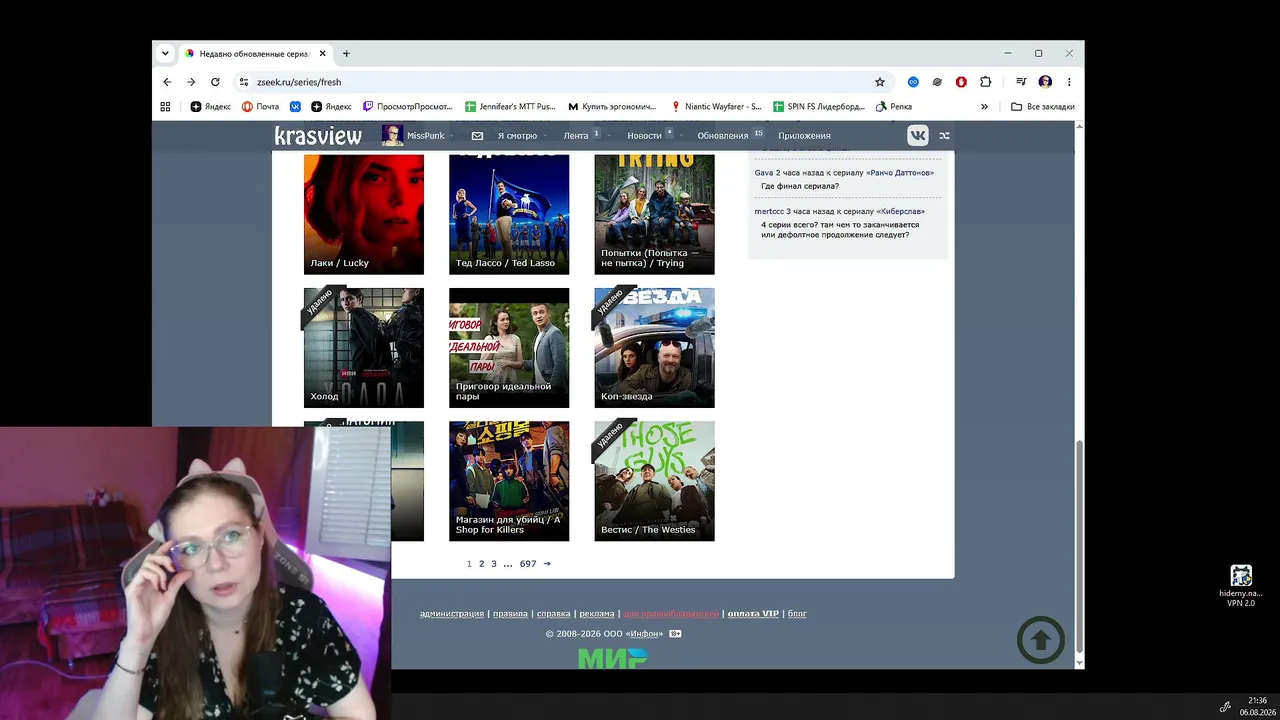Image resolution: width=1280 pixels, height=720 pixels.
Task: Open the Chrome profile avatar
Action: (x=1045, y=82)
